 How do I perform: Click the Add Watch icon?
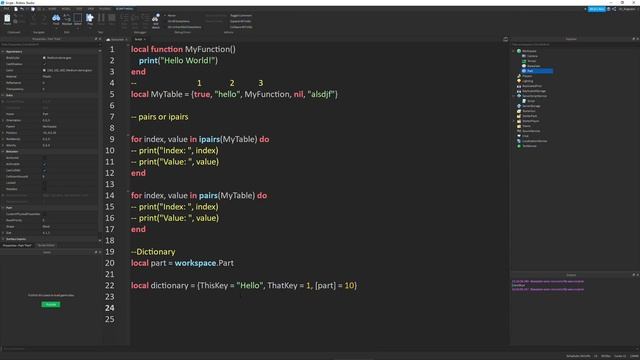click(156, 18)
